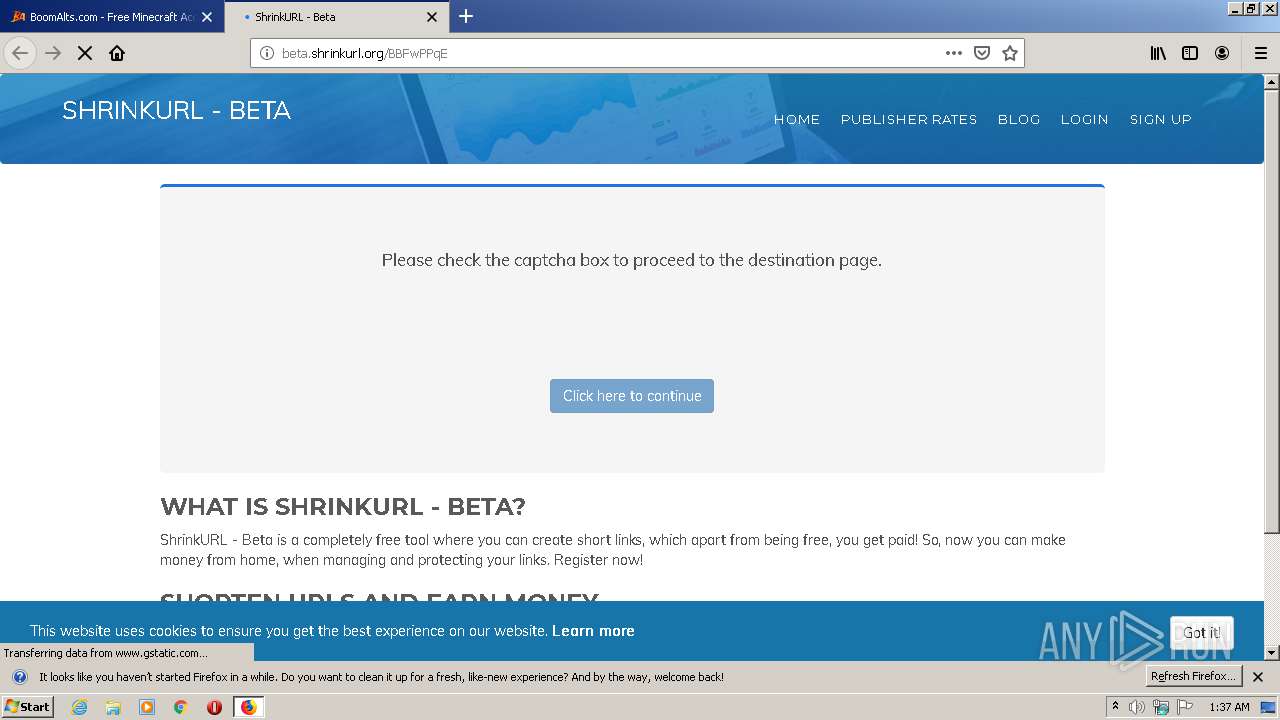
Task: Launch Chrome from the taskbar
Action: pos(181,707)
